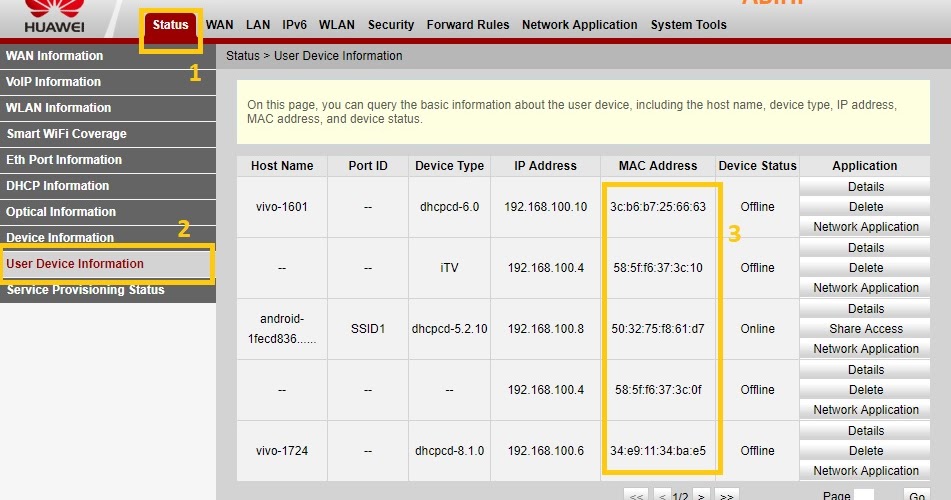Select device type dhcpcd-8.1.0

click(449, 451)
